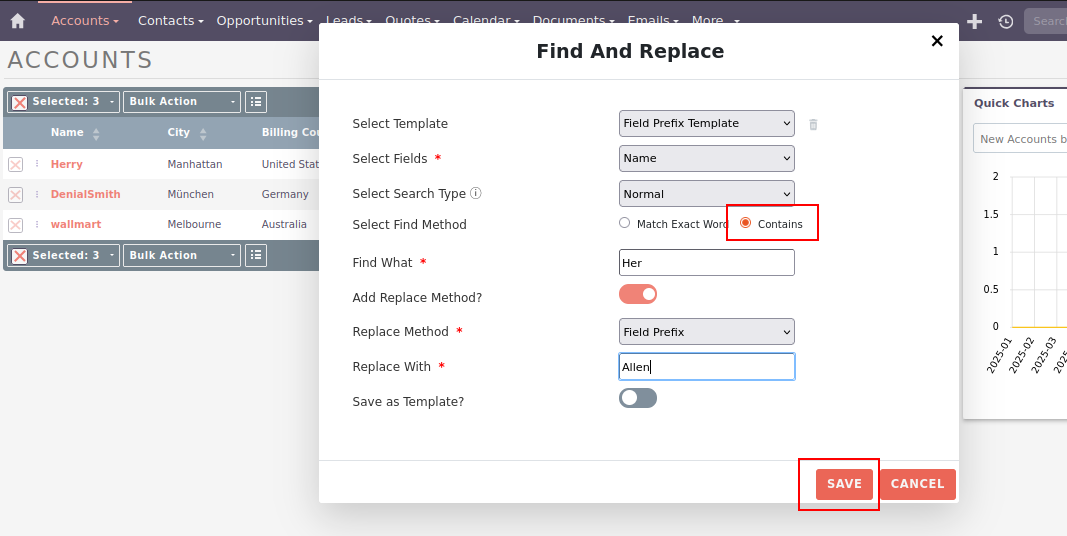
Task: Turn off the Add Replace Method toggle
Action: (x=638, y=294)
